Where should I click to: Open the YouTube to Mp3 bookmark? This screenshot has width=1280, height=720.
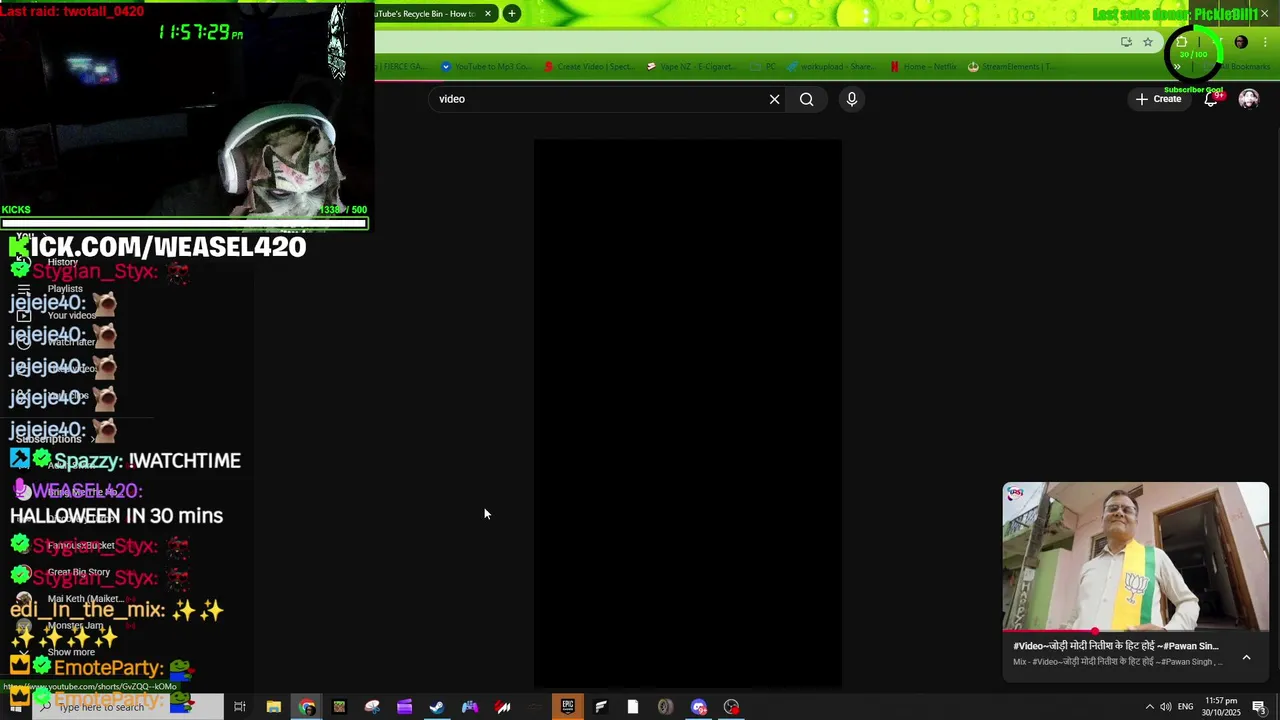[484, 67]
